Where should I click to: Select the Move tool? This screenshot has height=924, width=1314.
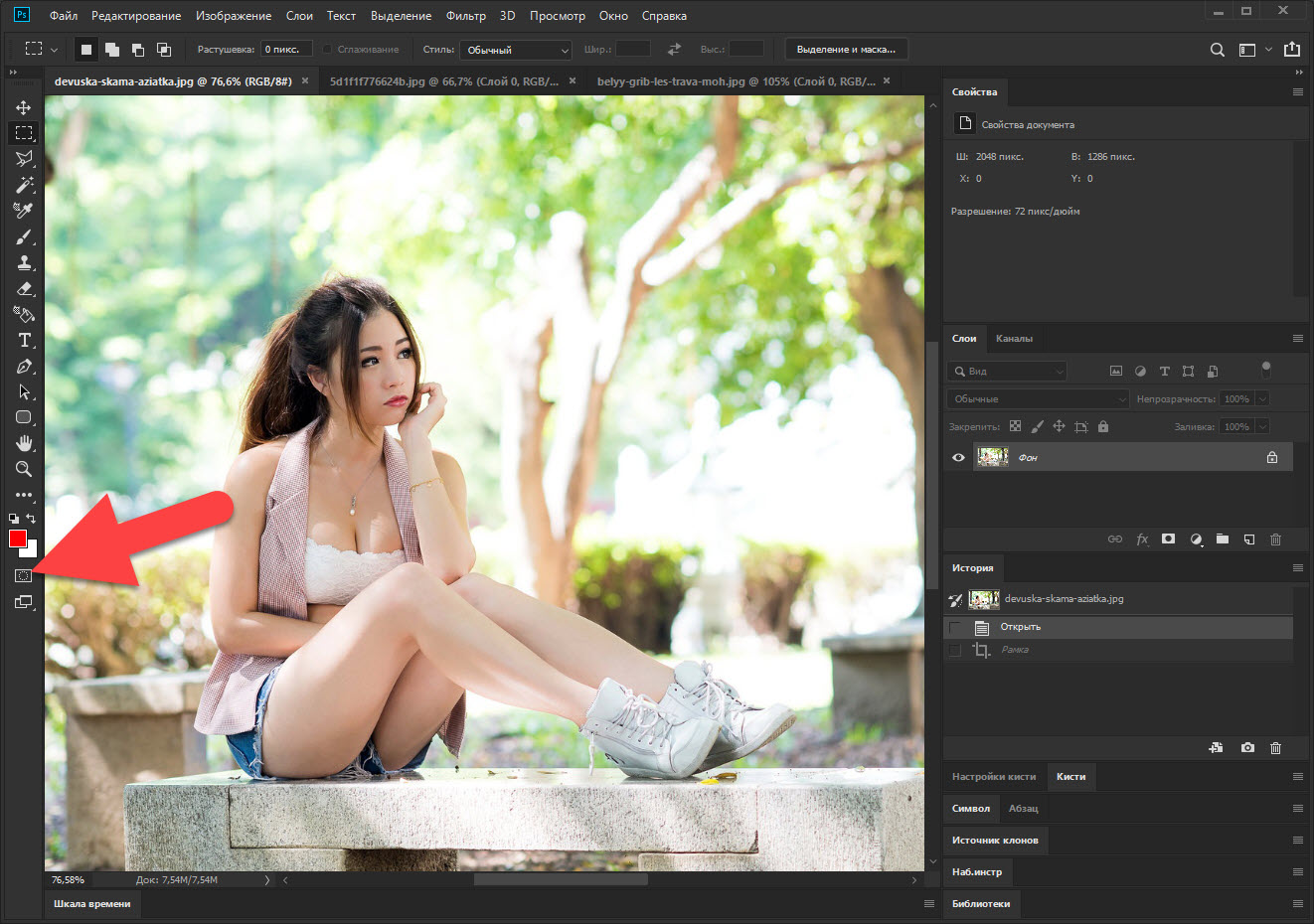24,107
